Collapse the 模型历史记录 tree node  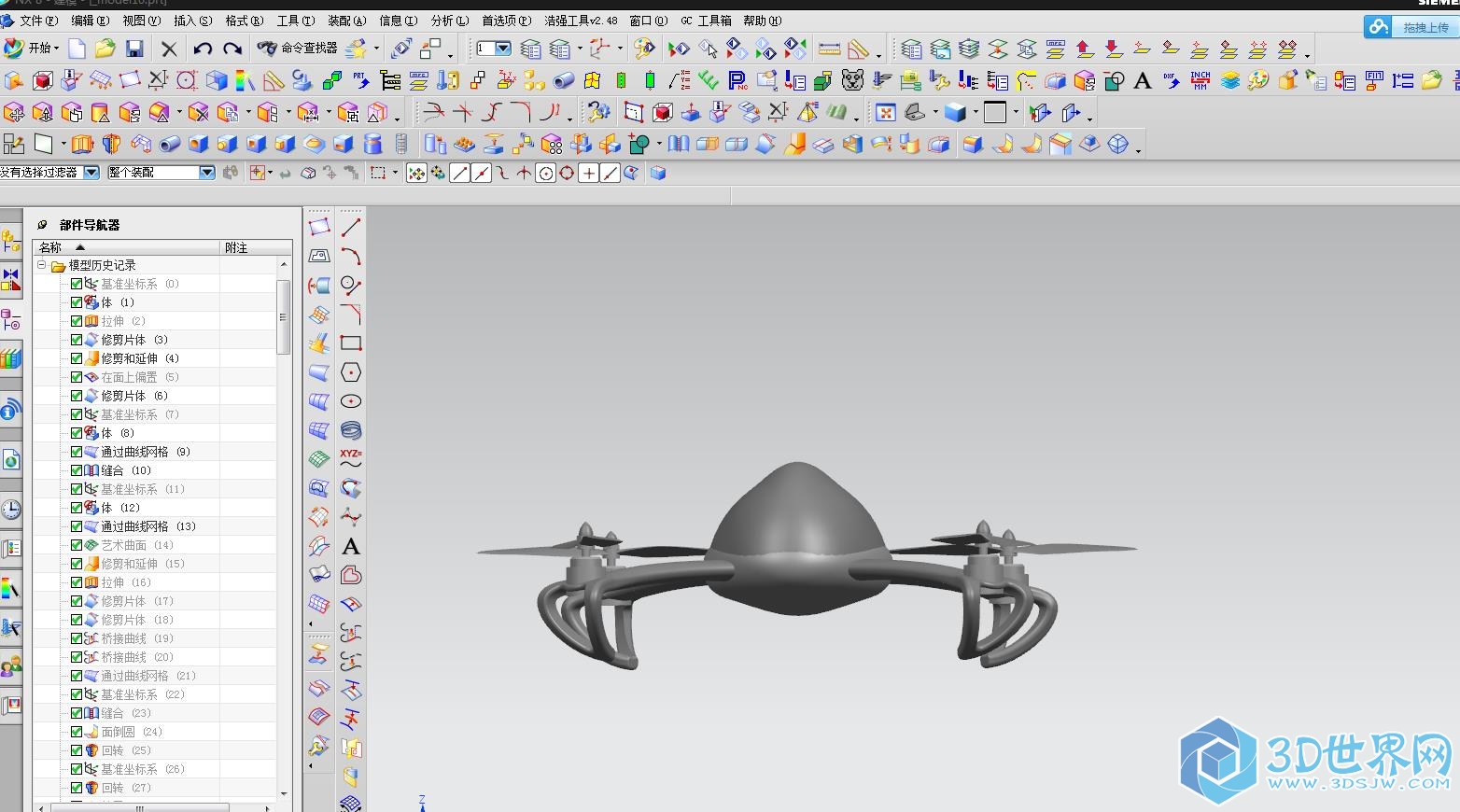coord(42,265)
